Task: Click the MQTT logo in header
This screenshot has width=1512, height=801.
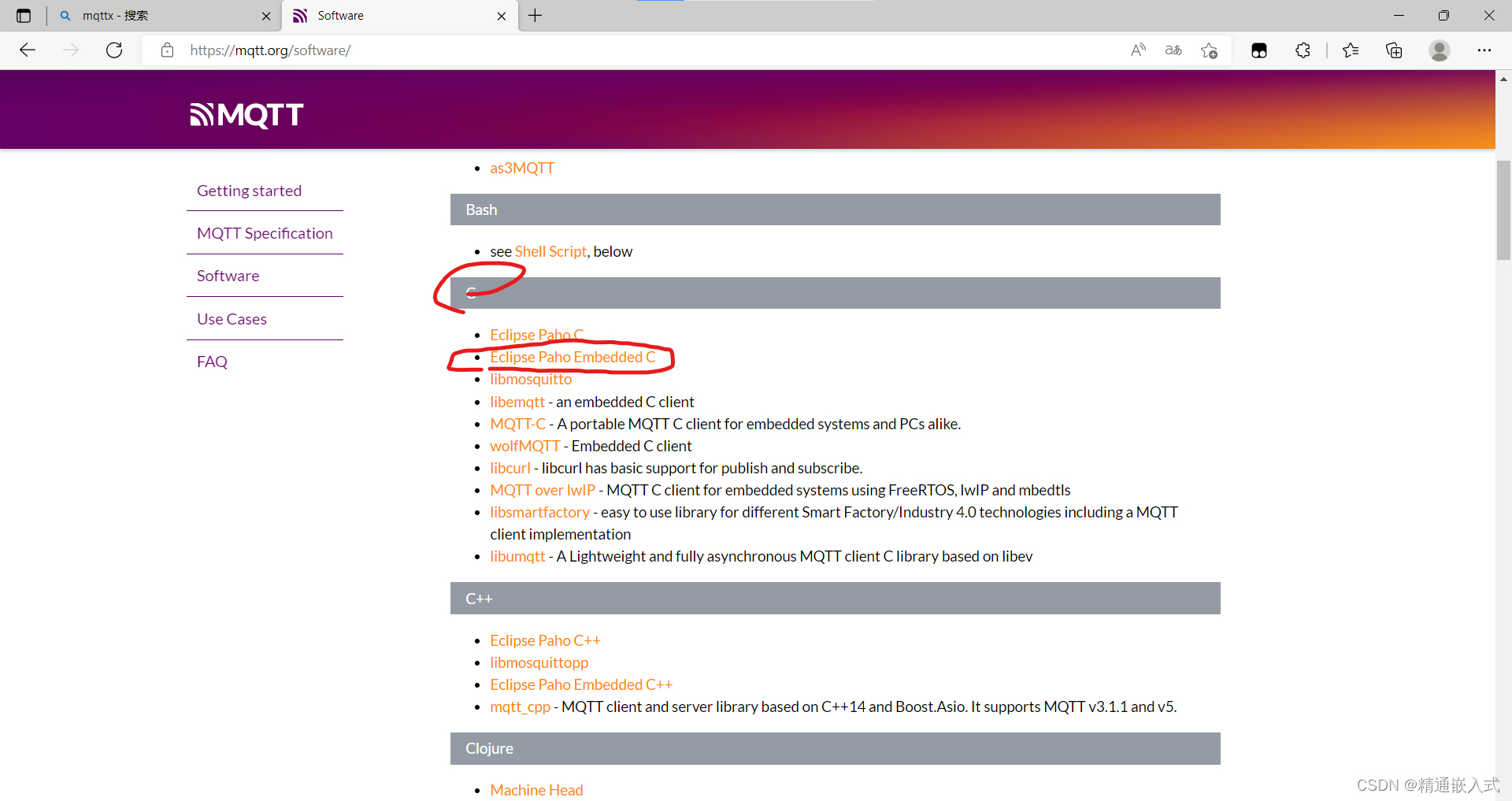Action: click(246, 115)
